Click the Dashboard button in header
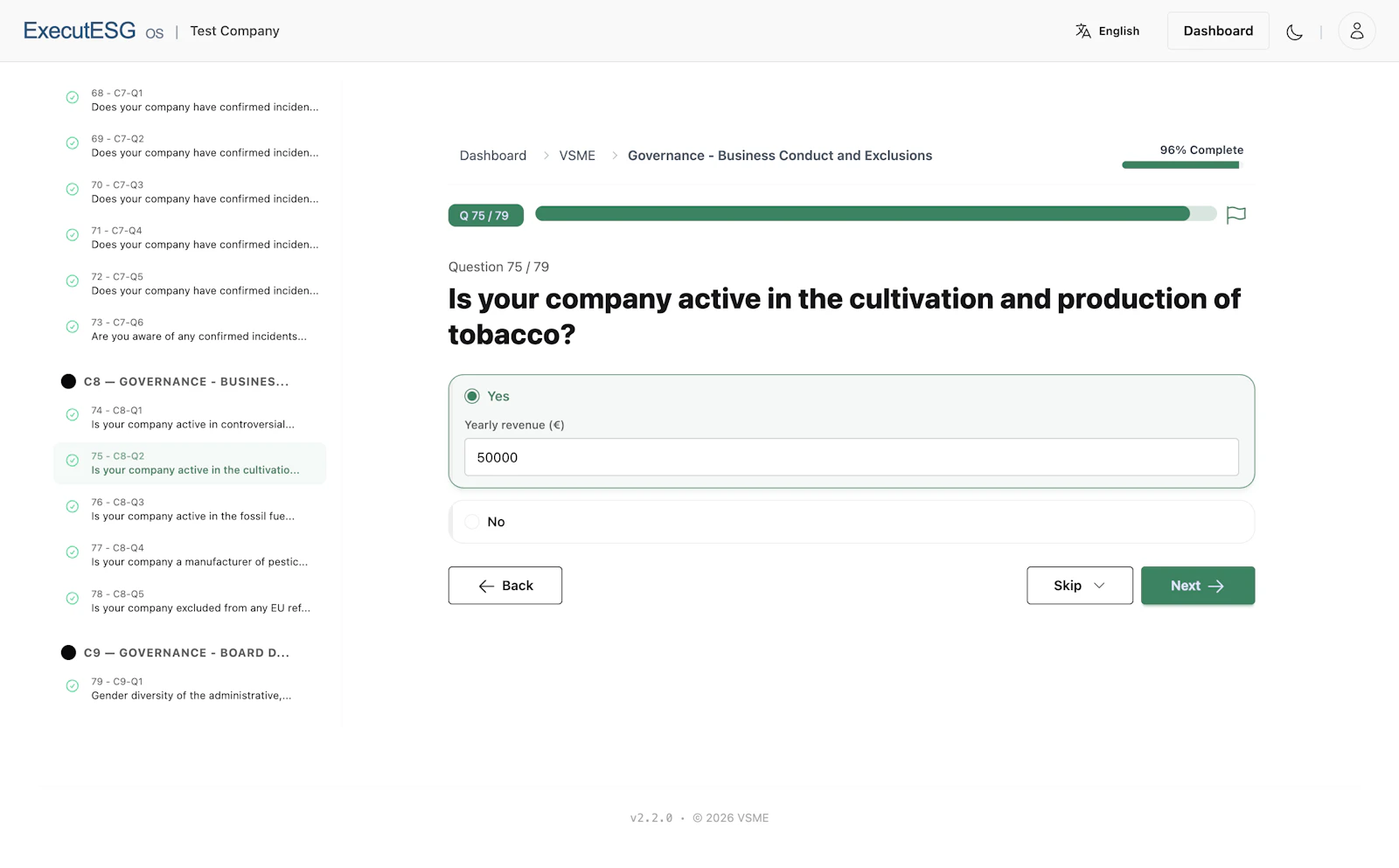This screenshot has height=868, width=1399. (1218, 31)
